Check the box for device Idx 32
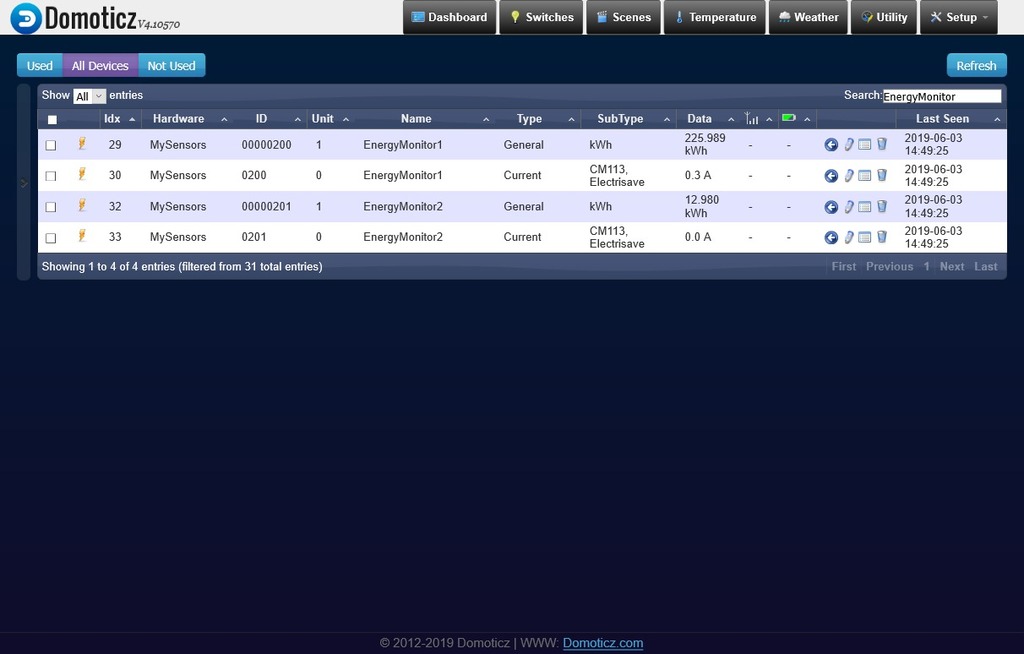The height and width of the screenshot is (654, 1024). [51, 207]
